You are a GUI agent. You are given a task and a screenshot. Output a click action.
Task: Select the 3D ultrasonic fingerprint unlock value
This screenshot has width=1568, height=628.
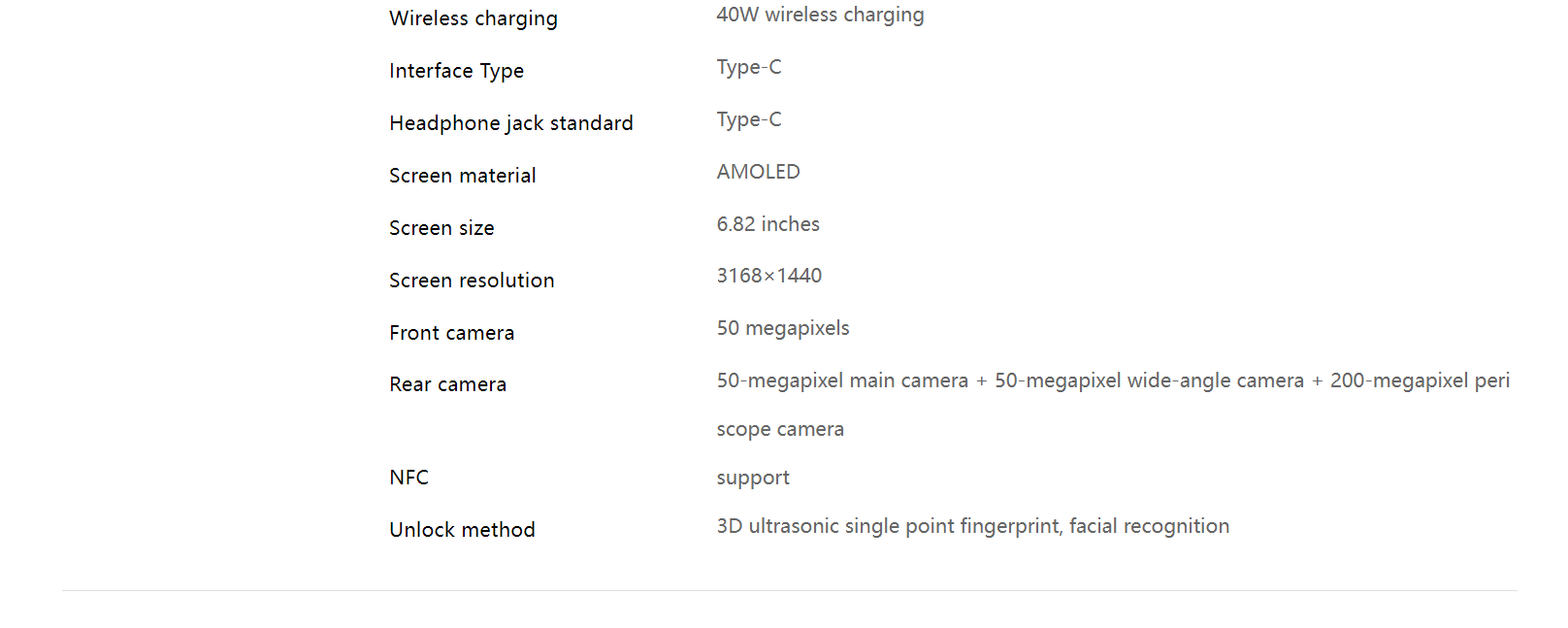(x=973, y=526)
